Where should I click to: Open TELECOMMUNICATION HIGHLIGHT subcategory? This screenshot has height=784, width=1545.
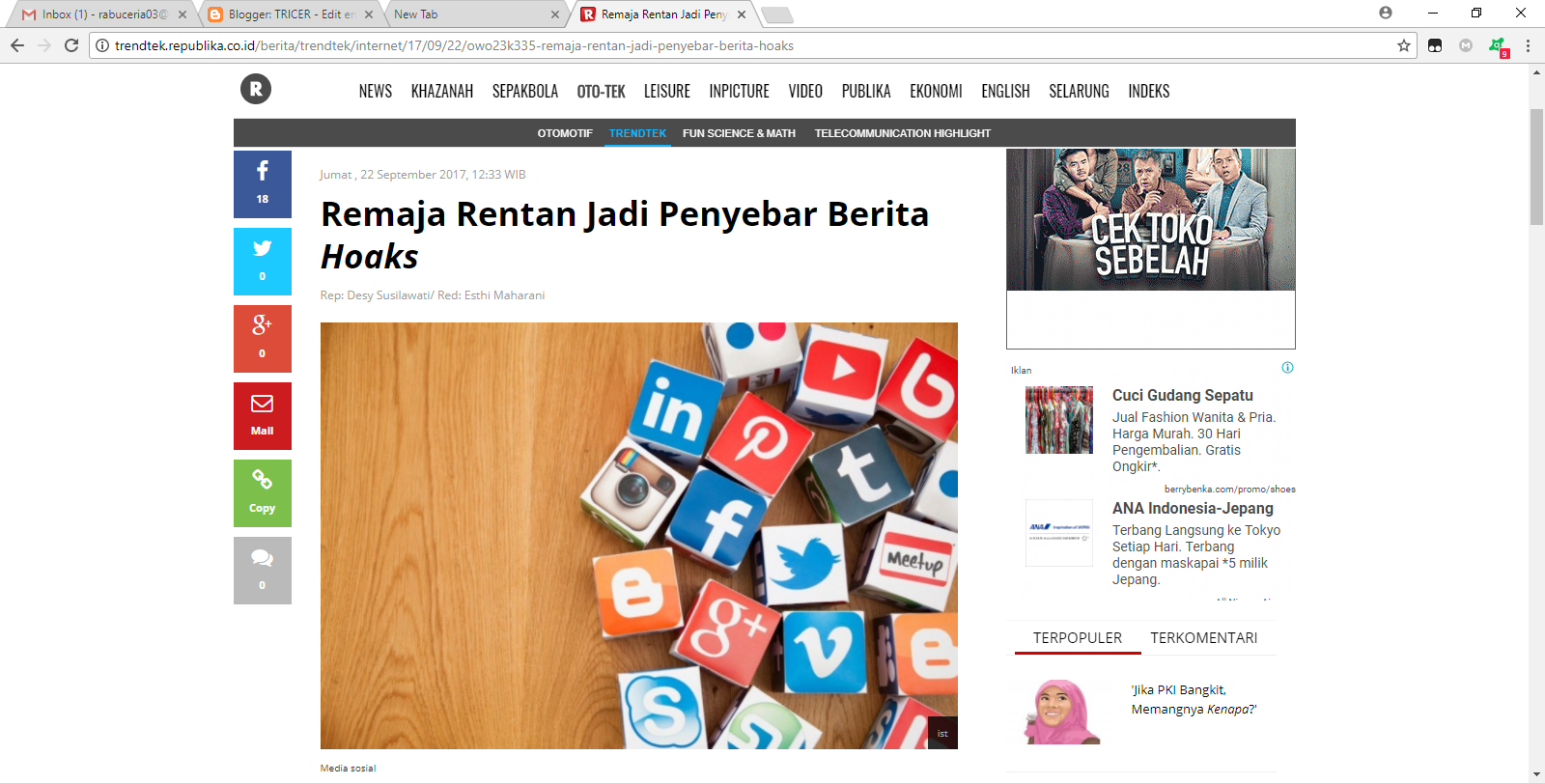coord(903,133)
